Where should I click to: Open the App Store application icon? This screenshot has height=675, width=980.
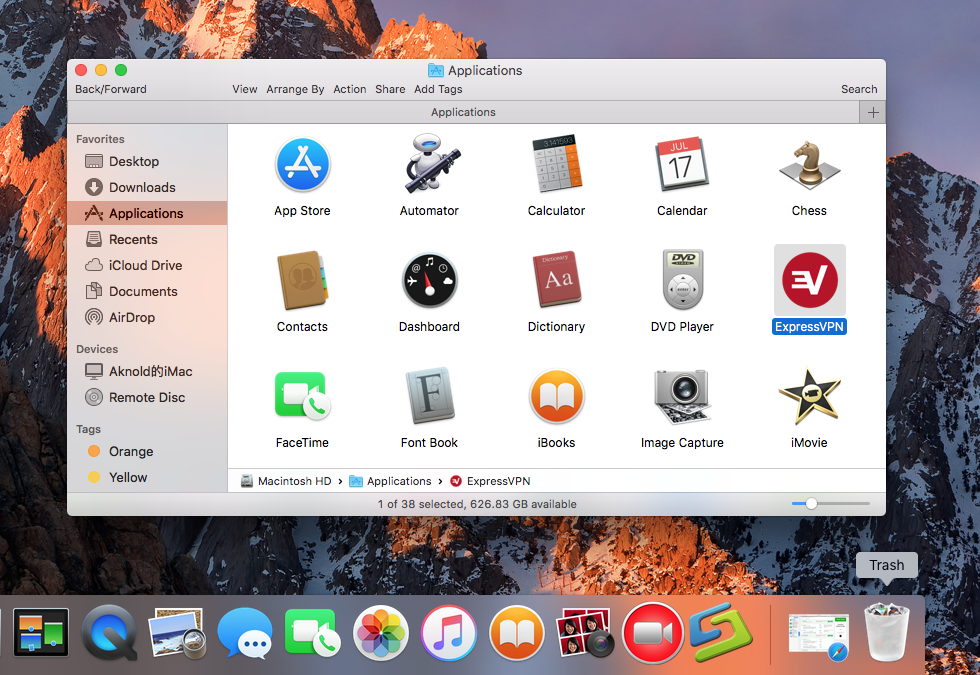(x=302, y=165)
